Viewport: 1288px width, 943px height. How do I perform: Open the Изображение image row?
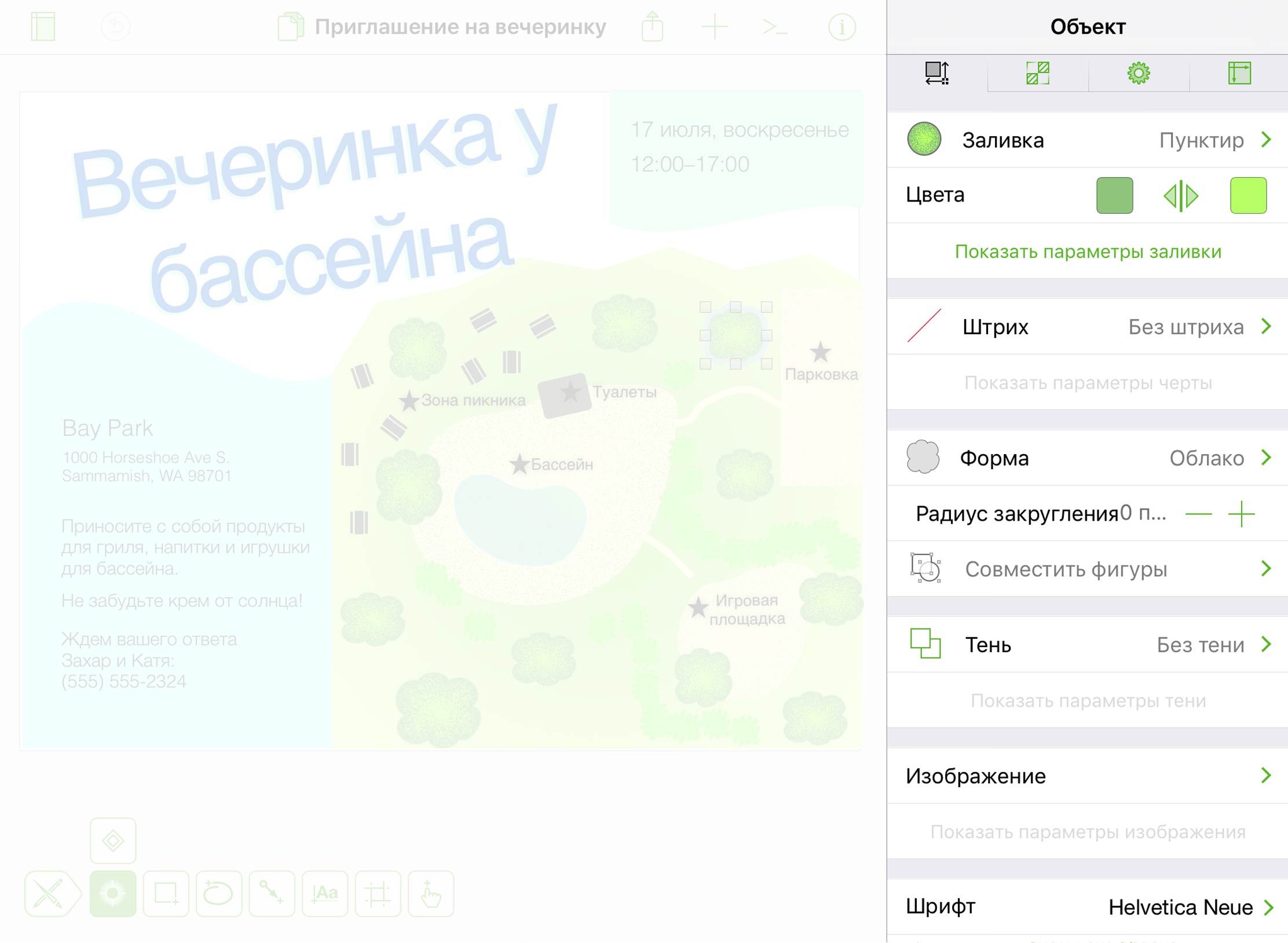pyautogui.click(x=1088, y=776)
